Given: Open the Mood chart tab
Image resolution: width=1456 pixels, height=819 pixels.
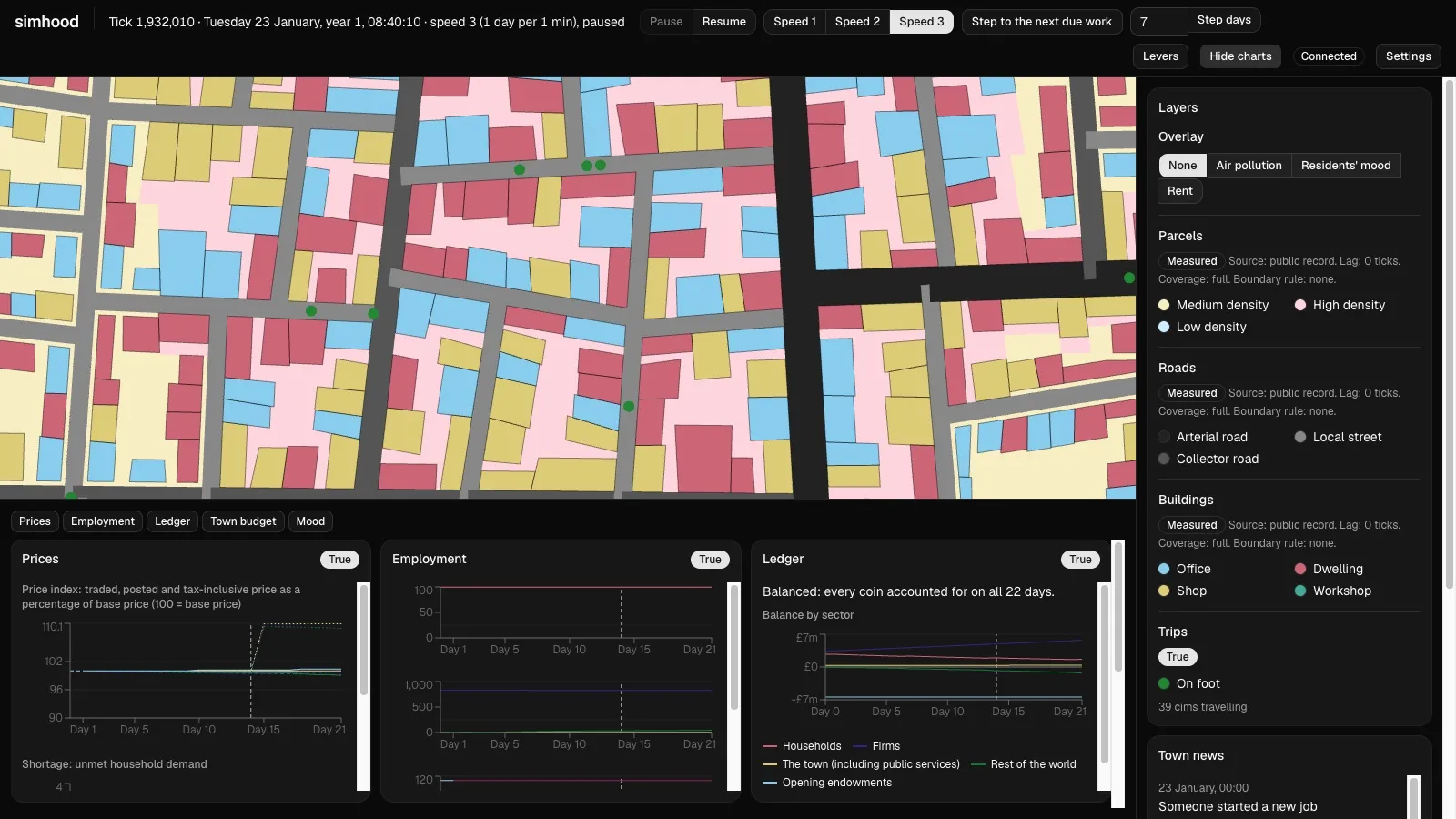Looking at the screenshot, I should (x=310, y=521).
